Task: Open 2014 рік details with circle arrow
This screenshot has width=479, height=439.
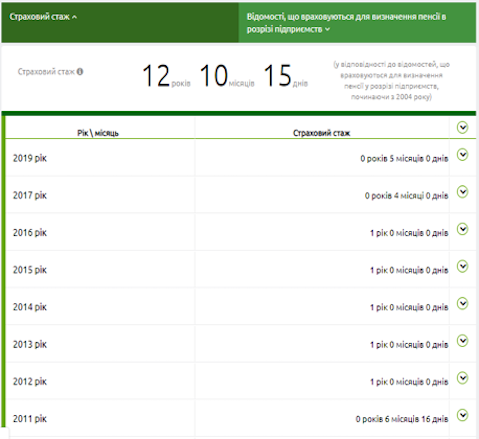Action: click(462, 304)
